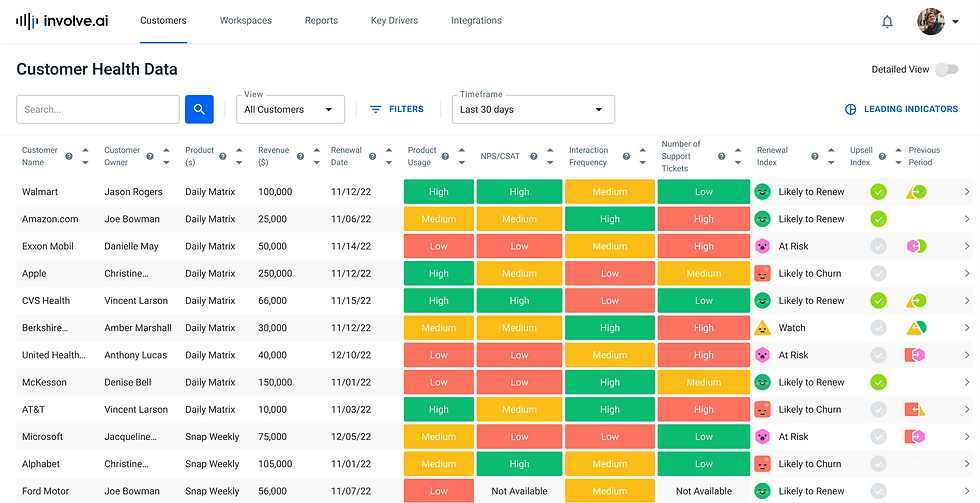980x503 pixels.
Task: Click the McKesson customer name
Action: pos(44,382)
